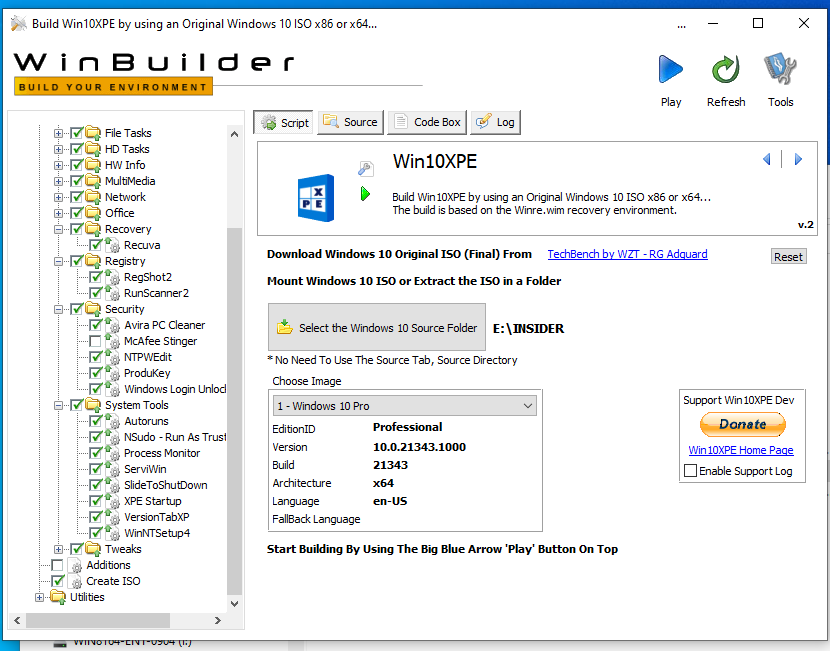Click the Avira PC Cleaner script icon
The width and height of the screenshot is (830, 651).
pyautogui.click(x=112, y=325)
